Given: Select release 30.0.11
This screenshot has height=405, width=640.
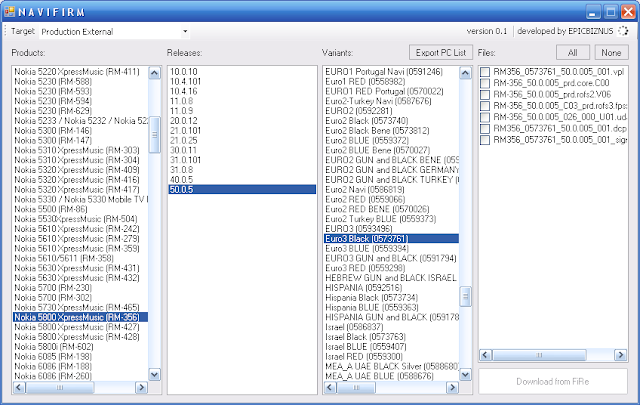Looking at the screenshot, I should pos(183,150).
